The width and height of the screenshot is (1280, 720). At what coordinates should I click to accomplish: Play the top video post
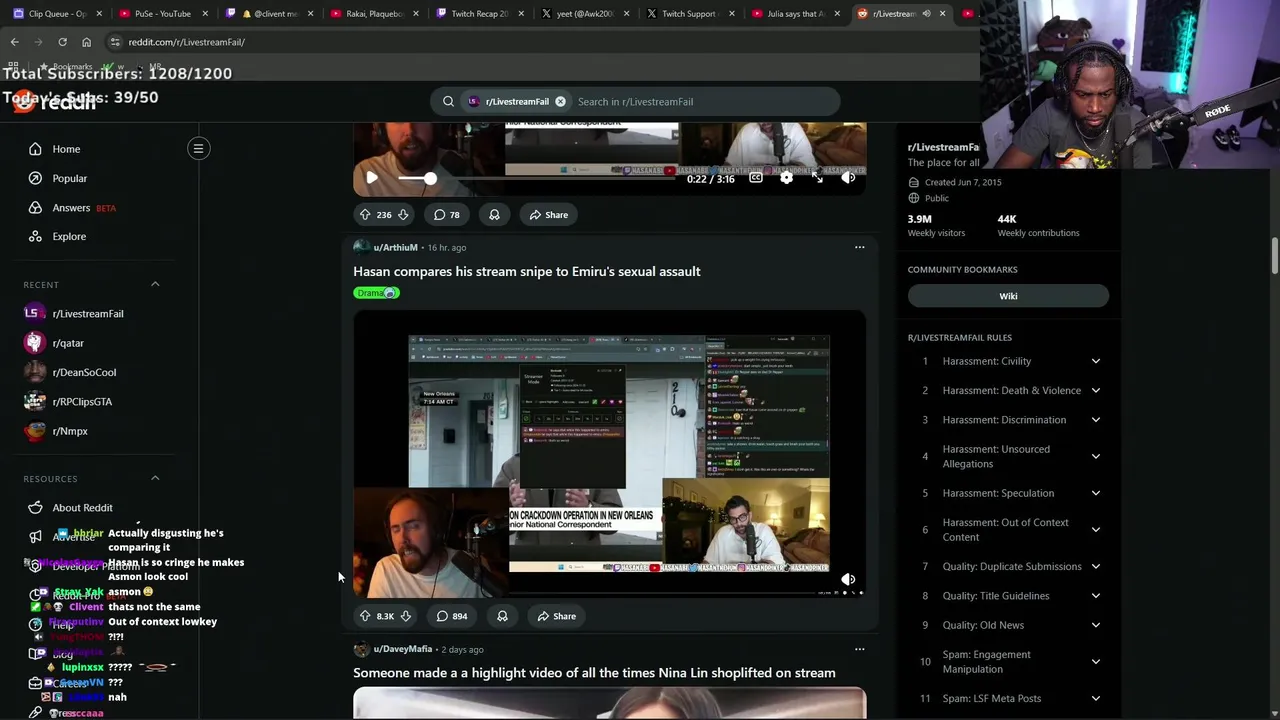pyautogui.click(x=372, y=178)
